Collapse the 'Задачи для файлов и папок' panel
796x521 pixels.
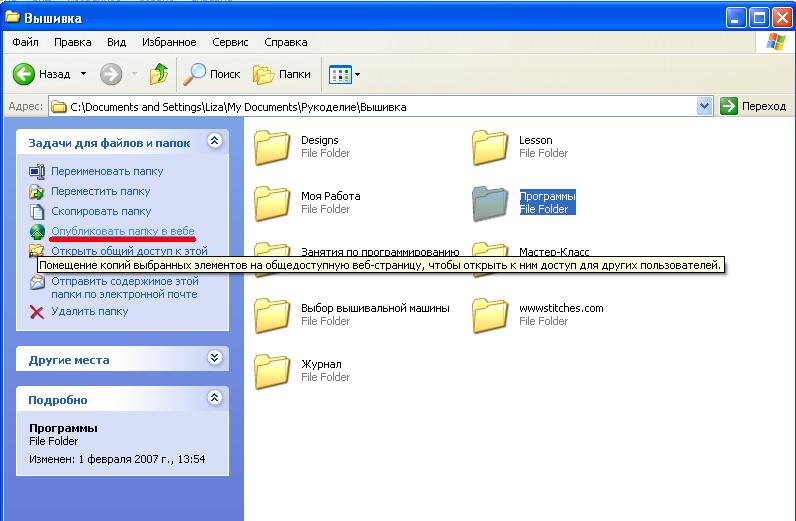click(x=214, y=143)
